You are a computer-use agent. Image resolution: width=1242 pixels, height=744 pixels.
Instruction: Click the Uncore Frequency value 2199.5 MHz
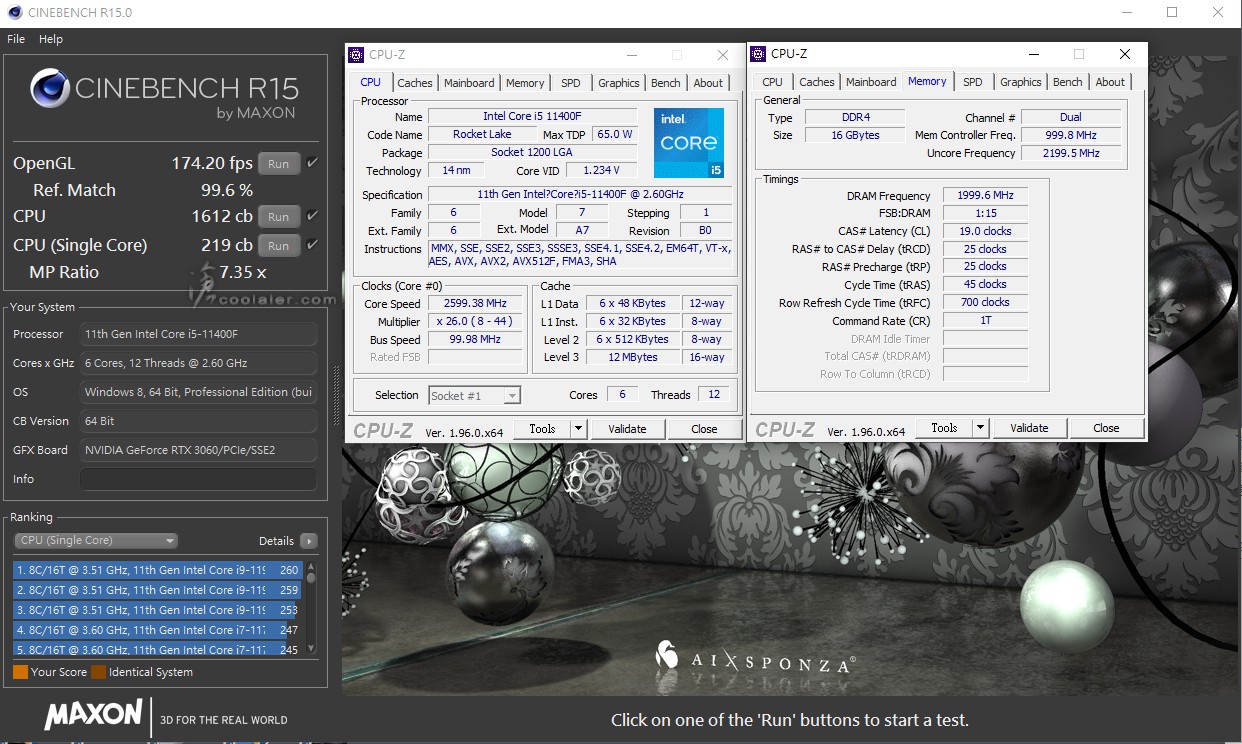(1071, 153)
